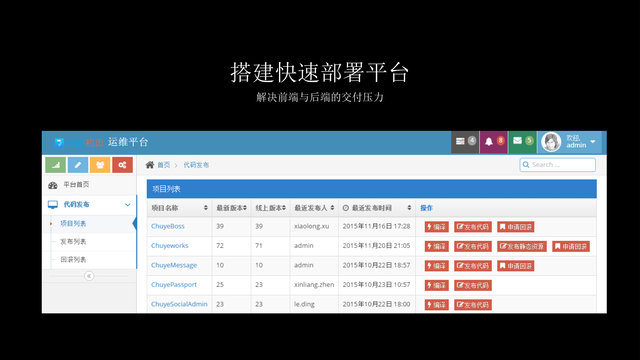The image size is (640, 360).
Task: Open the tasks list icon with badge 4
Action: tap(465, 142)
